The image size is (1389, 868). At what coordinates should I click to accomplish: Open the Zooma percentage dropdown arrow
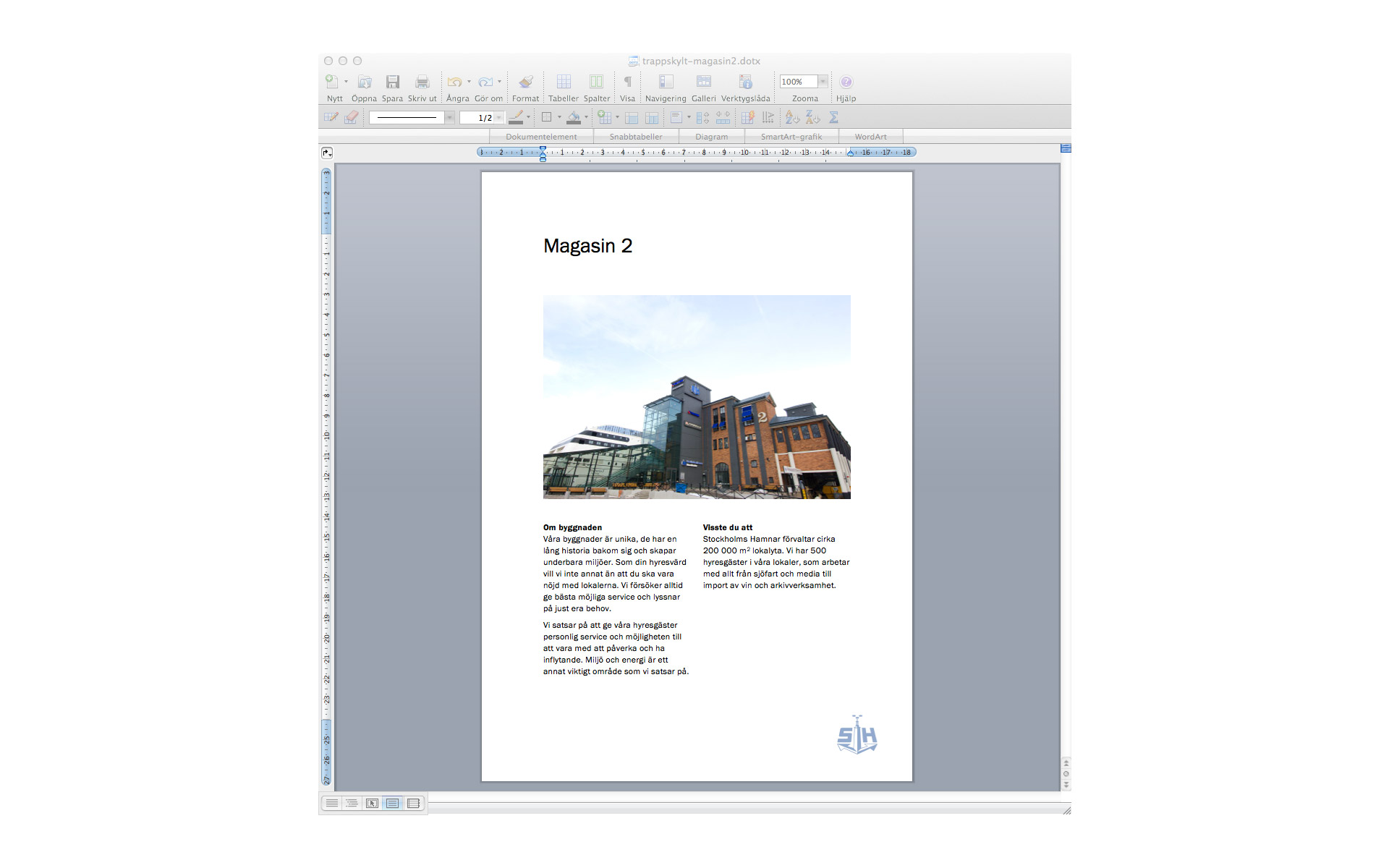click(823, 82)
